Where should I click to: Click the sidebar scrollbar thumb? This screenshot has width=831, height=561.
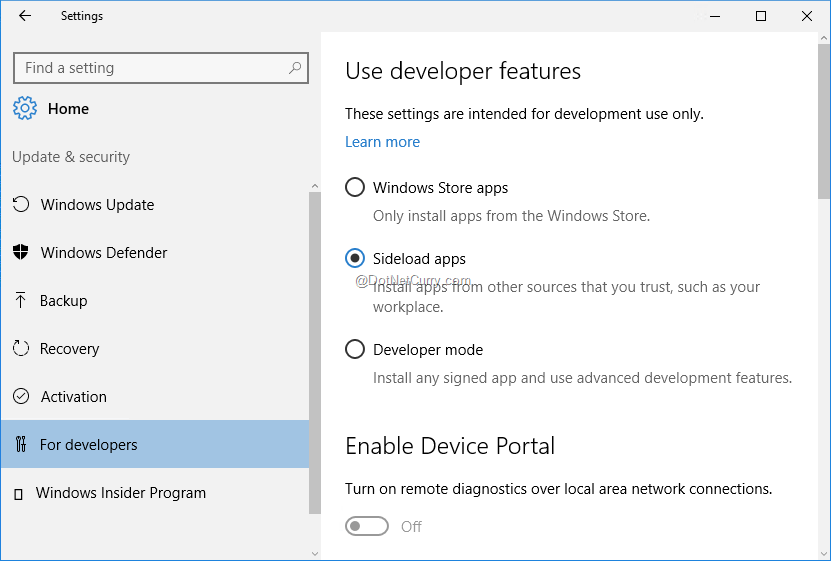[x=315, y=353]
